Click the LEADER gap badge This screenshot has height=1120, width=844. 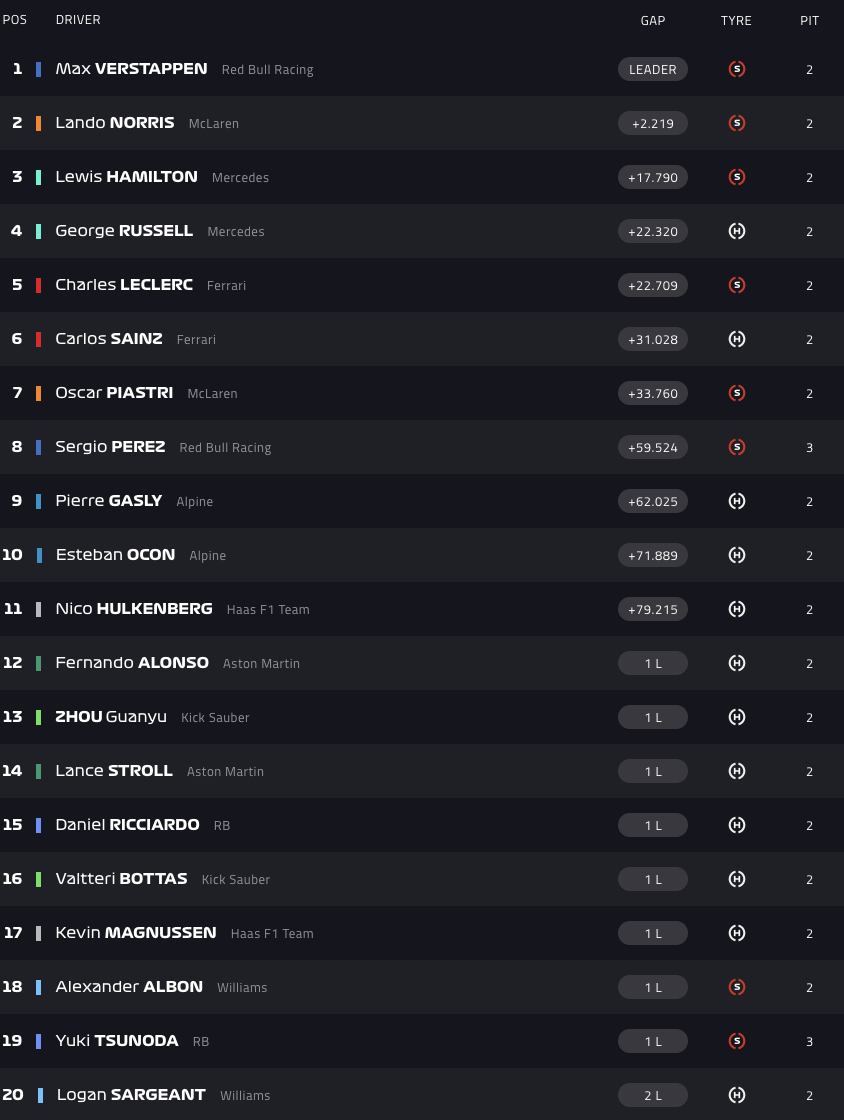653,69
